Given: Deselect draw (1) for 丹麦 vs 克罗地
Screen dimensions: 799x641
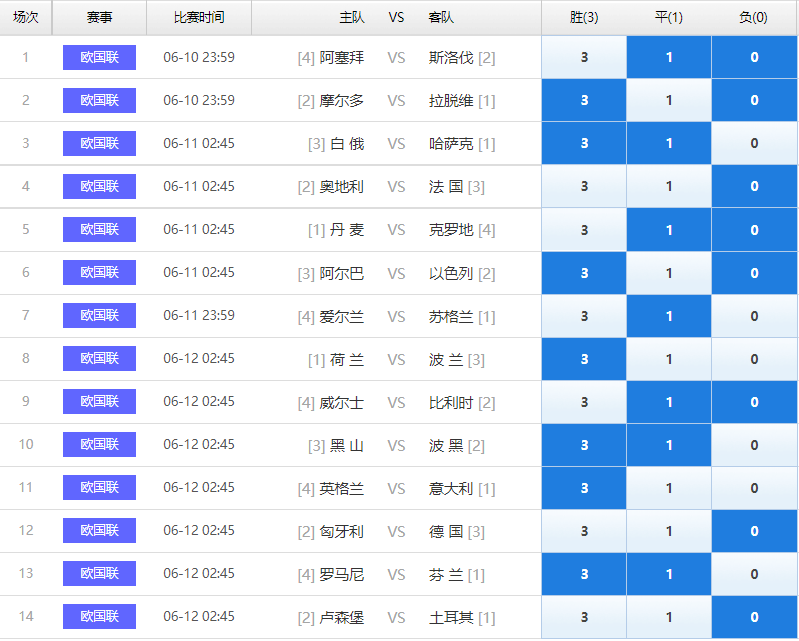Looking at the screenshot, I should pos(669,230).
